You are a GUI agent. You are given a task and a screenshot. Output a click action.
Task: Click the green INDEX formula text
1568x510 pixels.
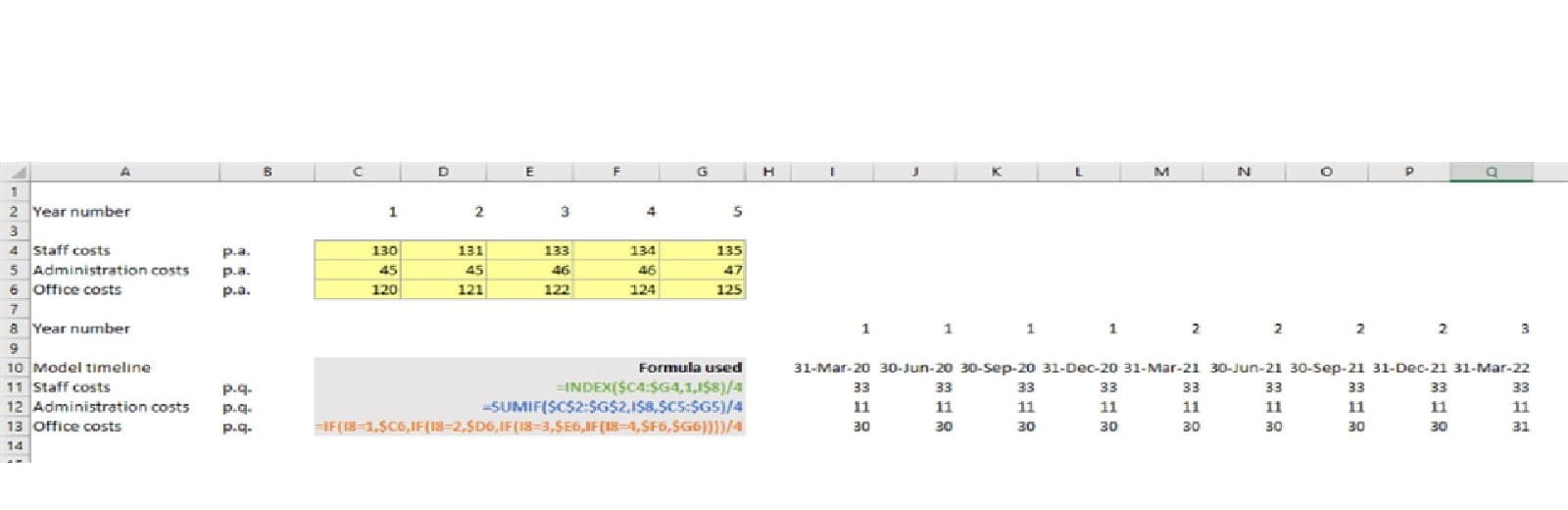(x=649, y=387)
